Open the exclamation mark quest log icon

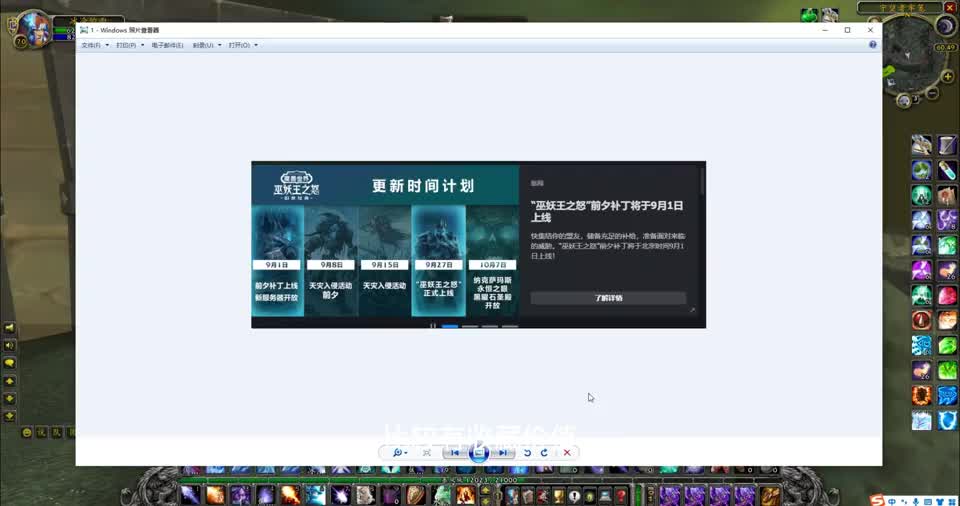pyautogui.click(x=574, y=495)
